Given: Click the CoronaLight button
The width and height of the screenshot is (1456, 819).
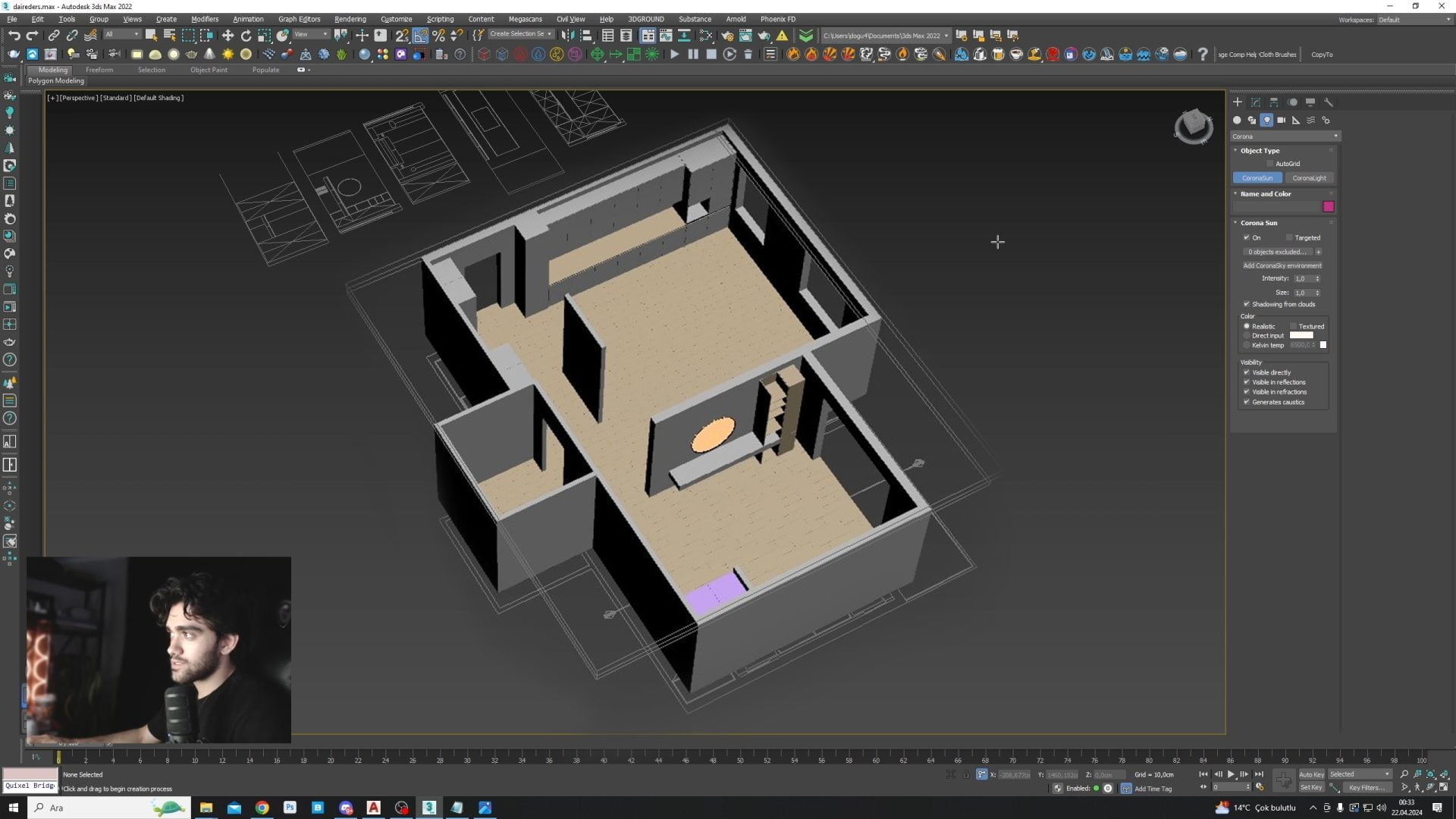Looking at the screenshot, I should (x=1309, y=178).
